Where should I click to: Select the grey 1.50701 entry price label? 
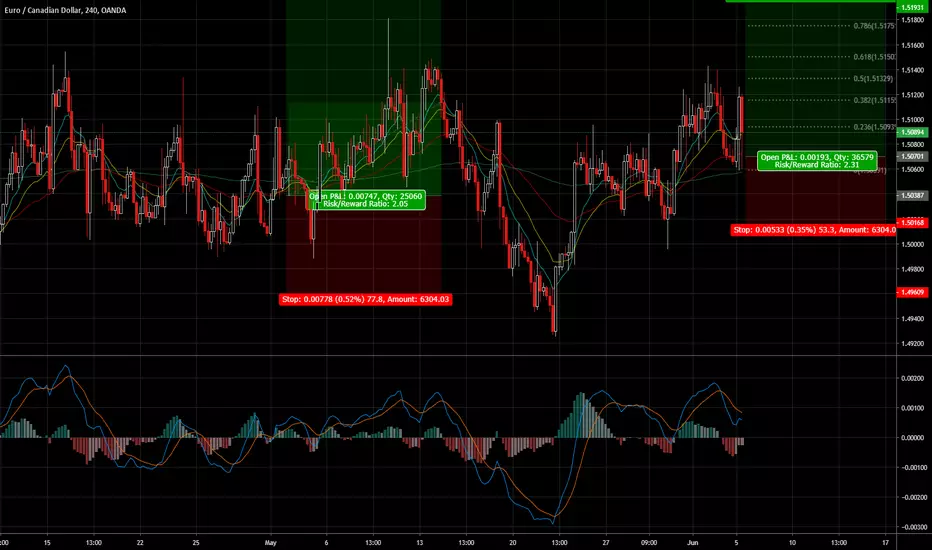pyautogui.click(x=912, y=156)
